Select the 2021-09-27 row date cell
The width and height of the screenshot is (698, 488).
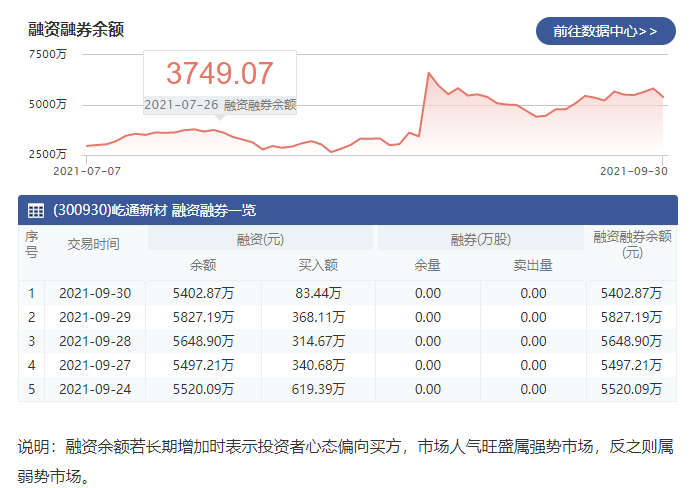tap(93, 364)
